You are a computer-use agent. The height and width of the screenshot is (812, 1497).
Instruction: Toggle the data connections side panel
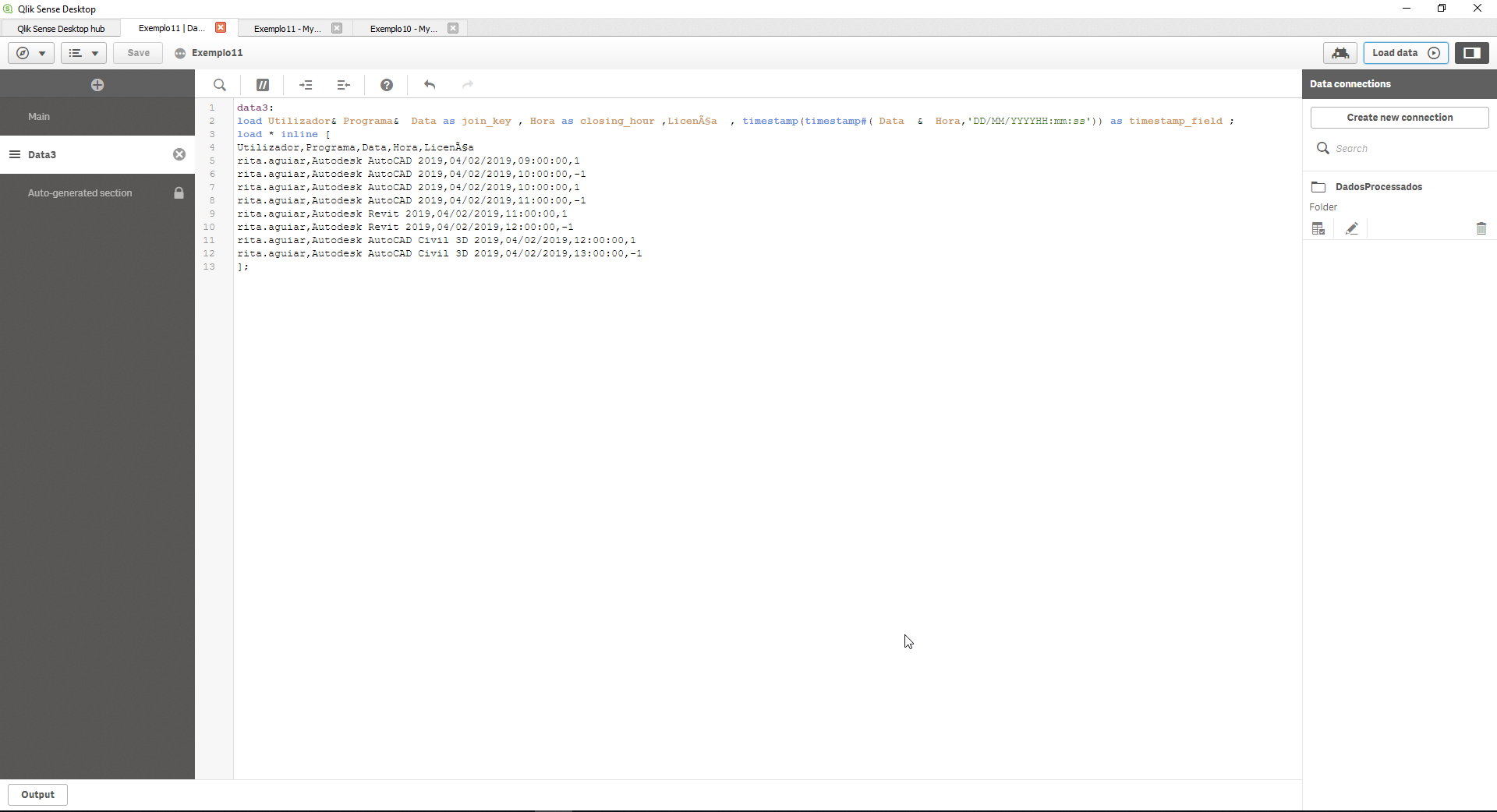pyautogui.click(x=1472, y=53)
